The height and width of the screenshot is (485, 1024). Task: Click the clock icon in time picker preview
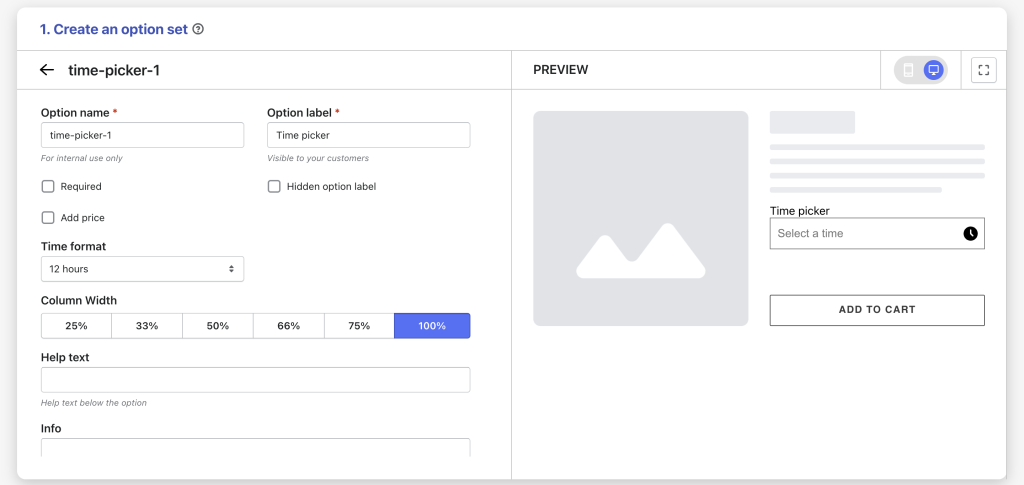coord(970,233)
